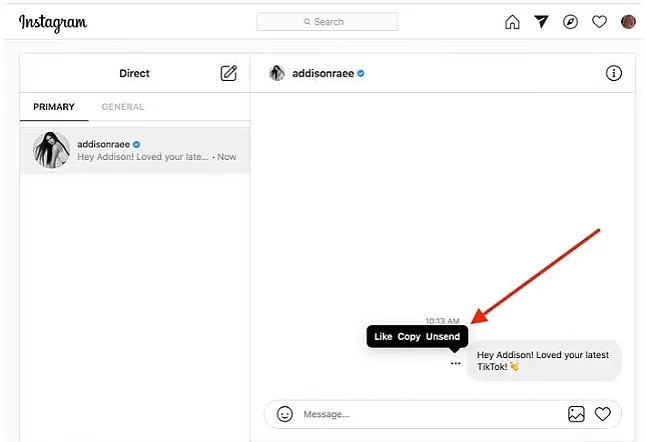The height and width of the screenshot is (442, 646).
Task: Click the Direct heading
Action: 134,73
